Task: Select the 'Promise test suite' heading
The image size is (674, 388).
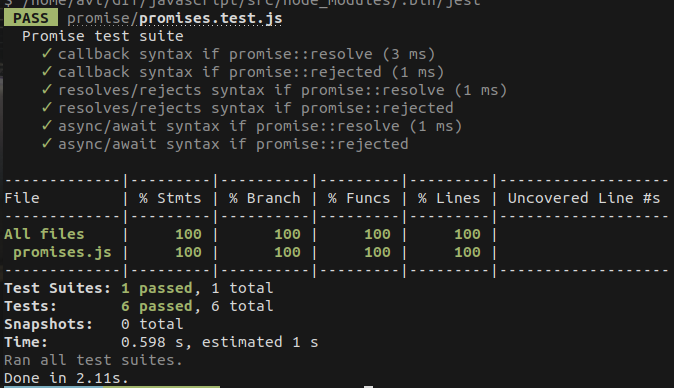Action: pyautogui.click(x=103, y=36)
